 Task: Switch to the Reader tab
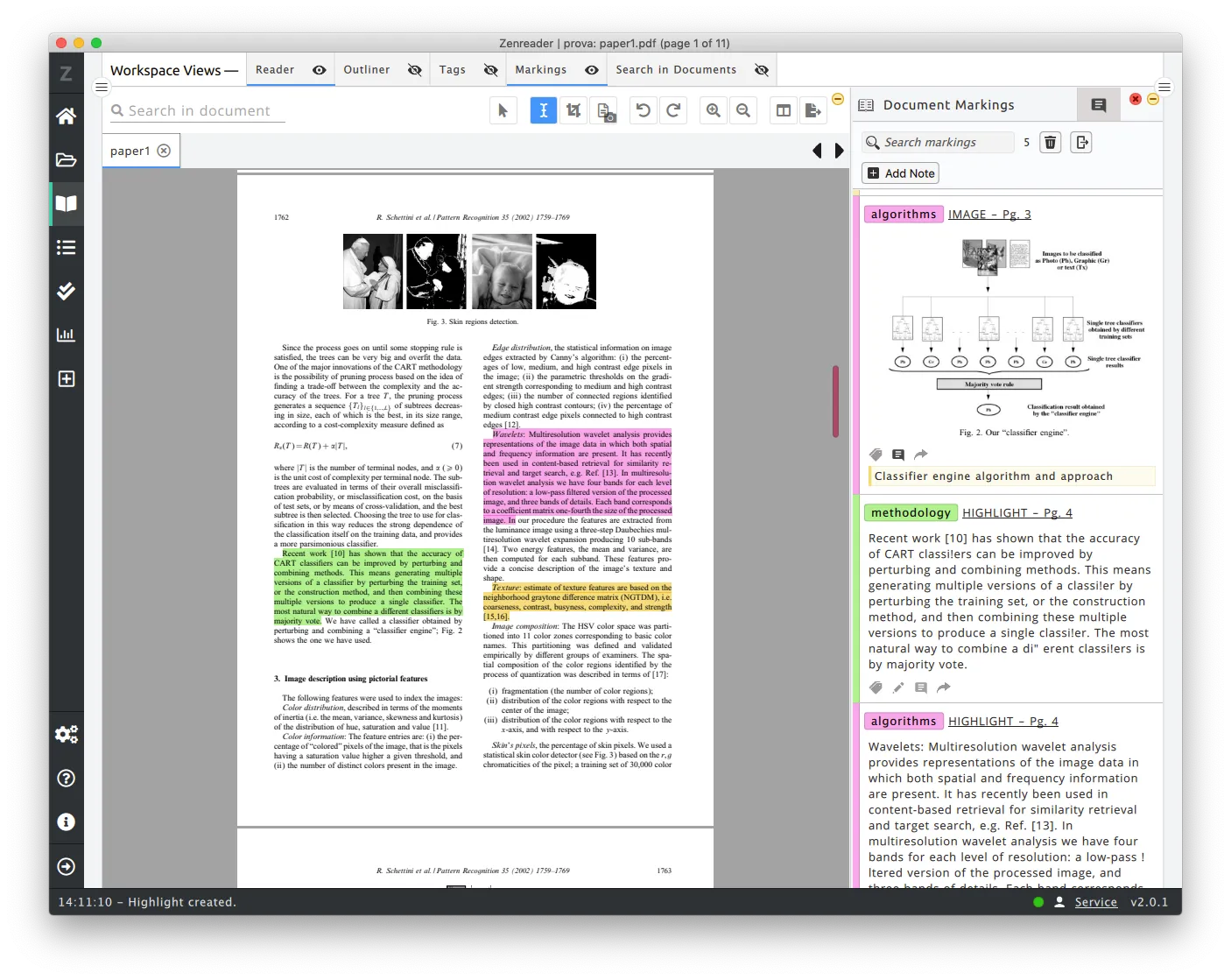click(274, 69)
